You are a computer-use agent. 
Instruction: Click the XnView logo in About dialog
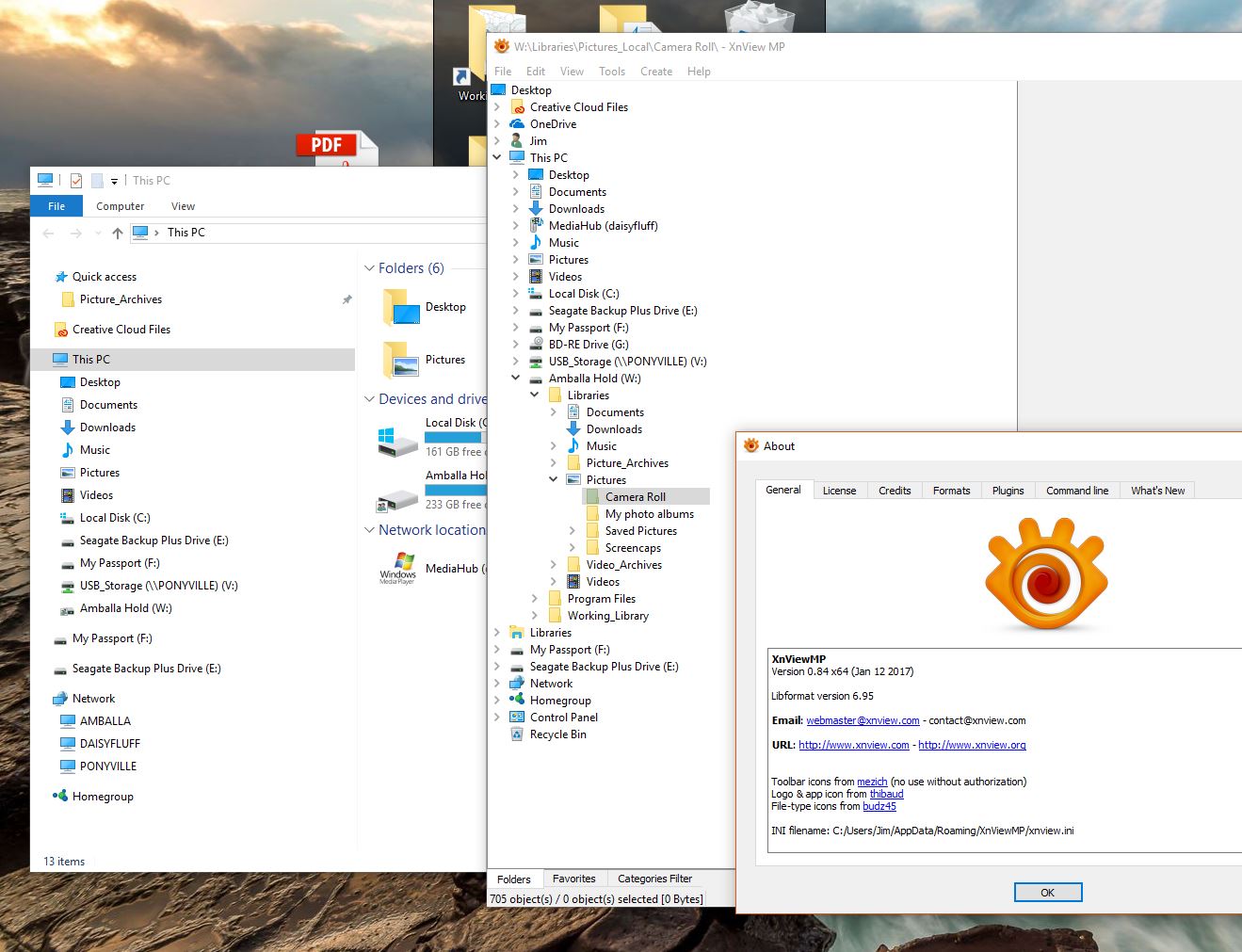(x=1045, y=574)
